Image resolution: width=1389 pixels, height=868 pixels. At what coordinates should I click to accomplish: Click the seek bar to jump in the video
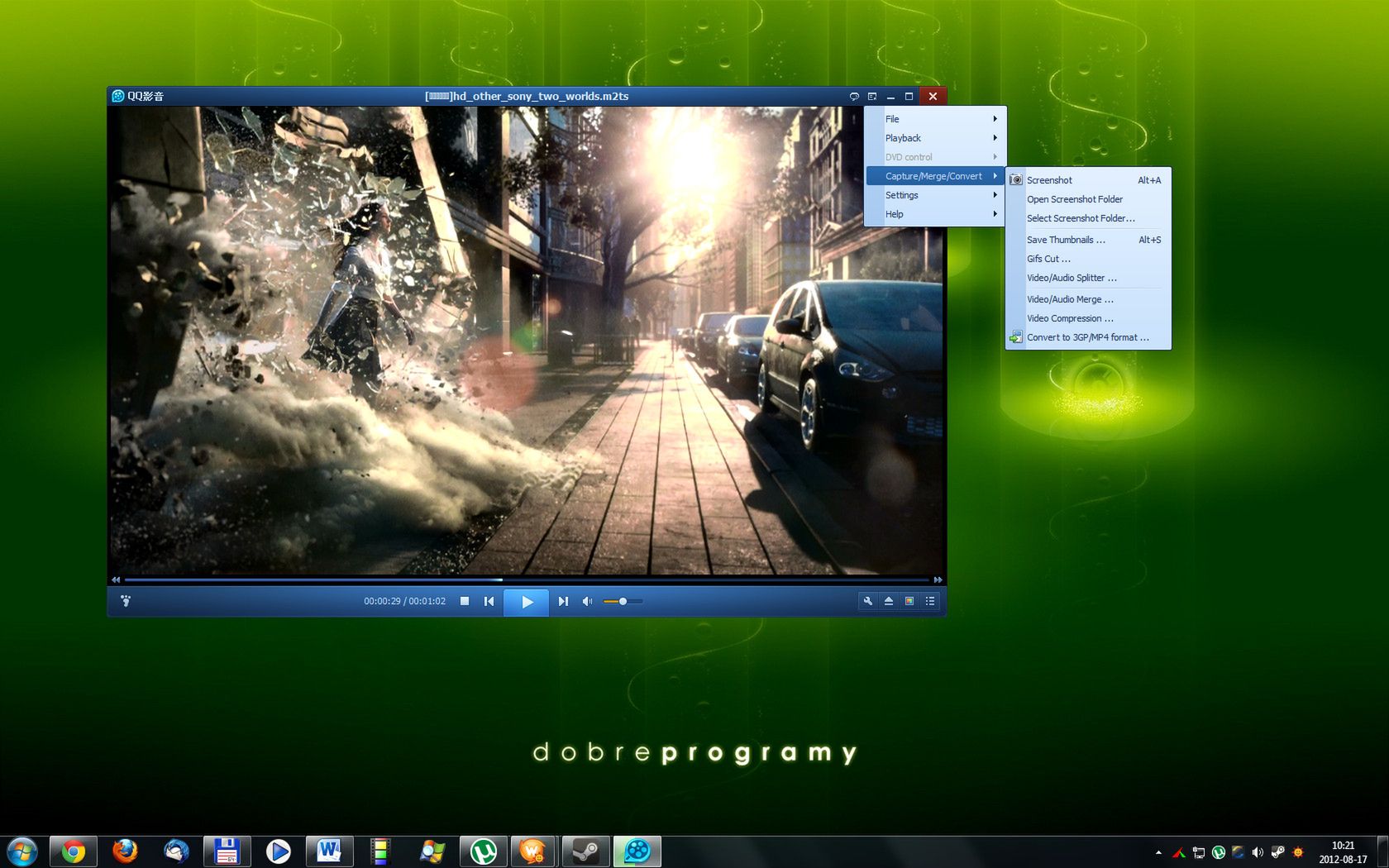coord(527,579)
